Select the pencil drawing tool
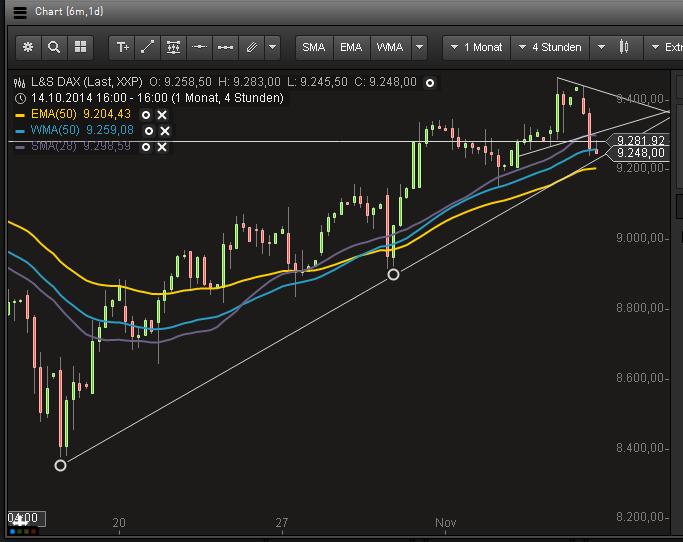 pos(251,47)
